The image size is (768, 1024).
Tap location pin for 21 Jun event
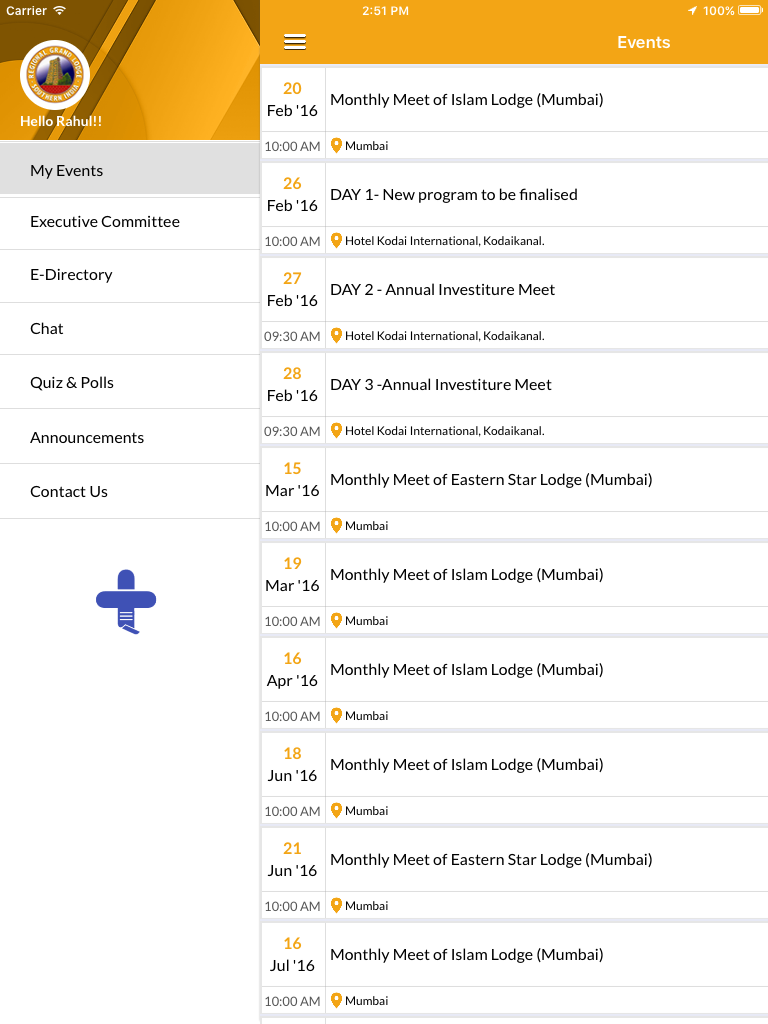tap(336, 905)
